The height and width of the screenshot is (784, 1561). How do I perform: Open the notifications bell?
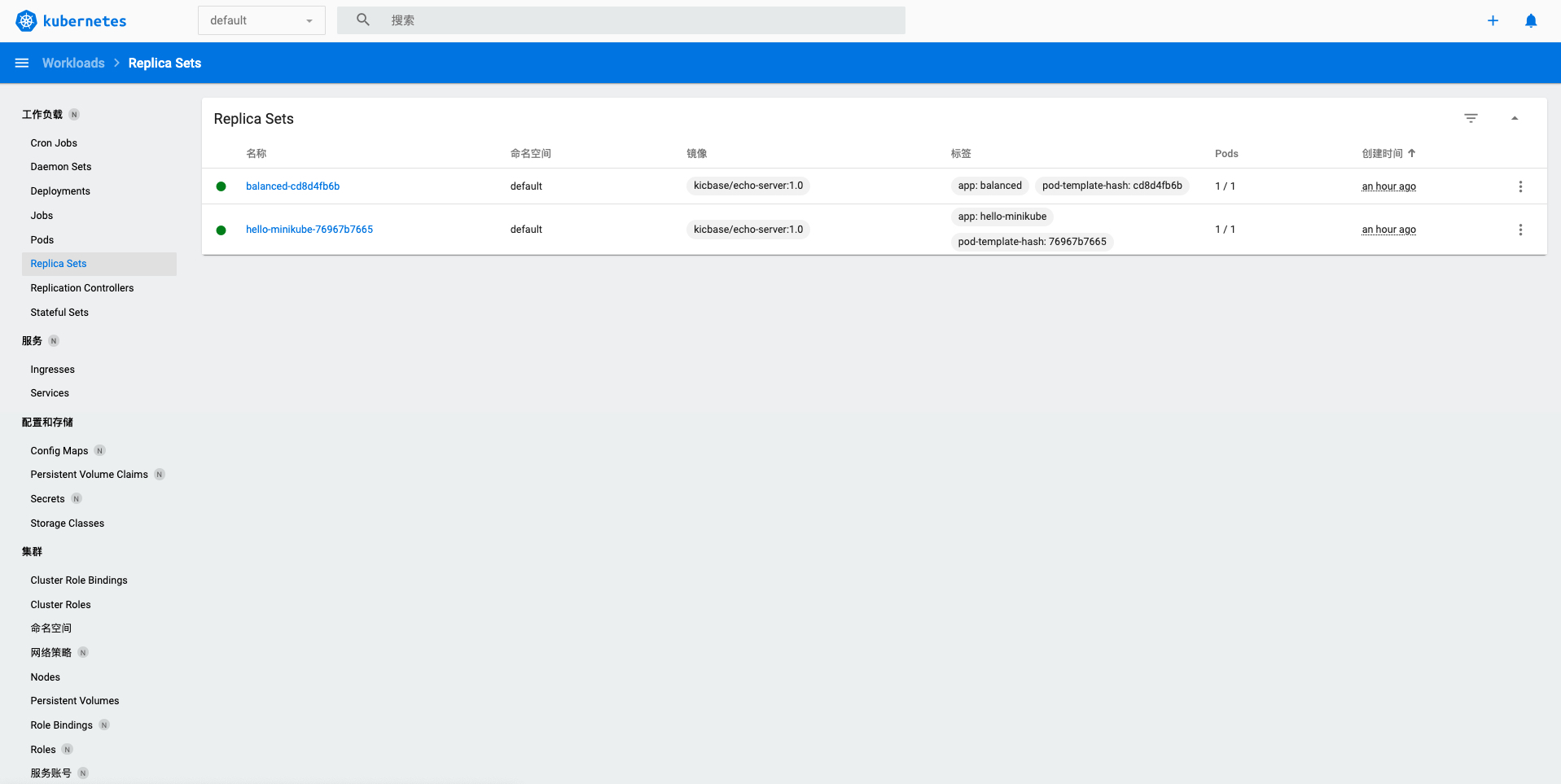[1531, 20]
